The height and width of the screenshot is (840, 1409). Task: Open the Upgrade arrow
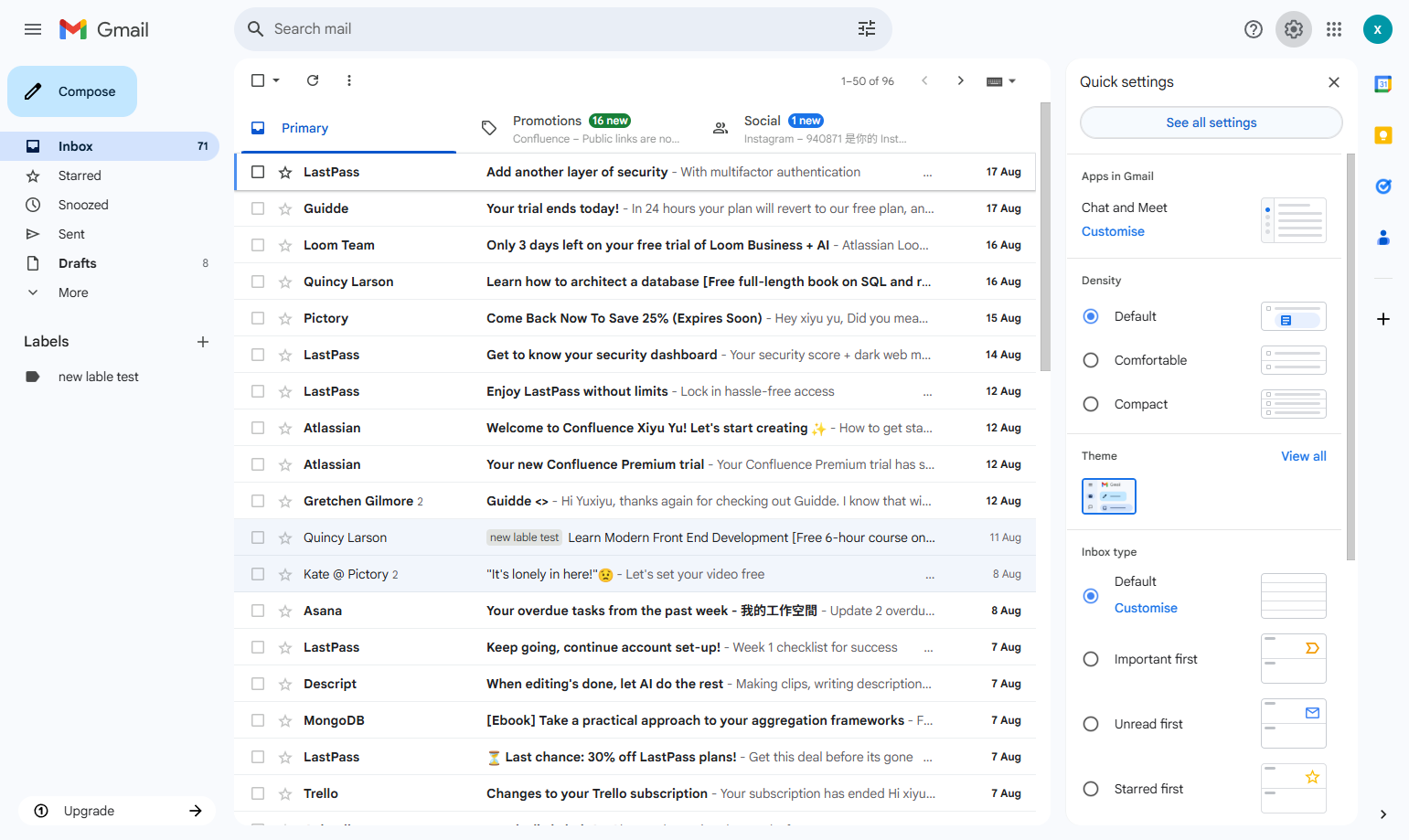(x=196, y=811)
